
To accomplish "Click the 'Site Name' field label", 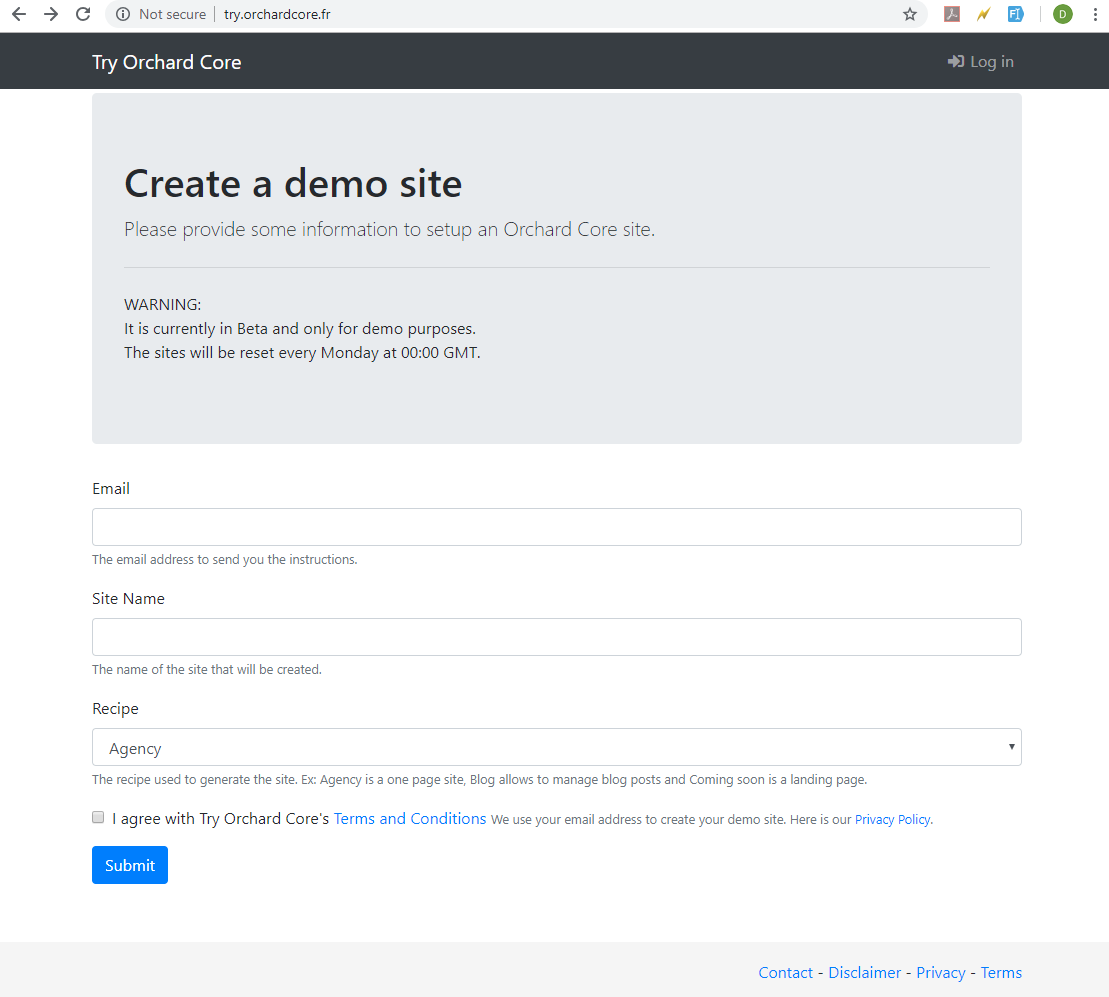I will point(128,599).
